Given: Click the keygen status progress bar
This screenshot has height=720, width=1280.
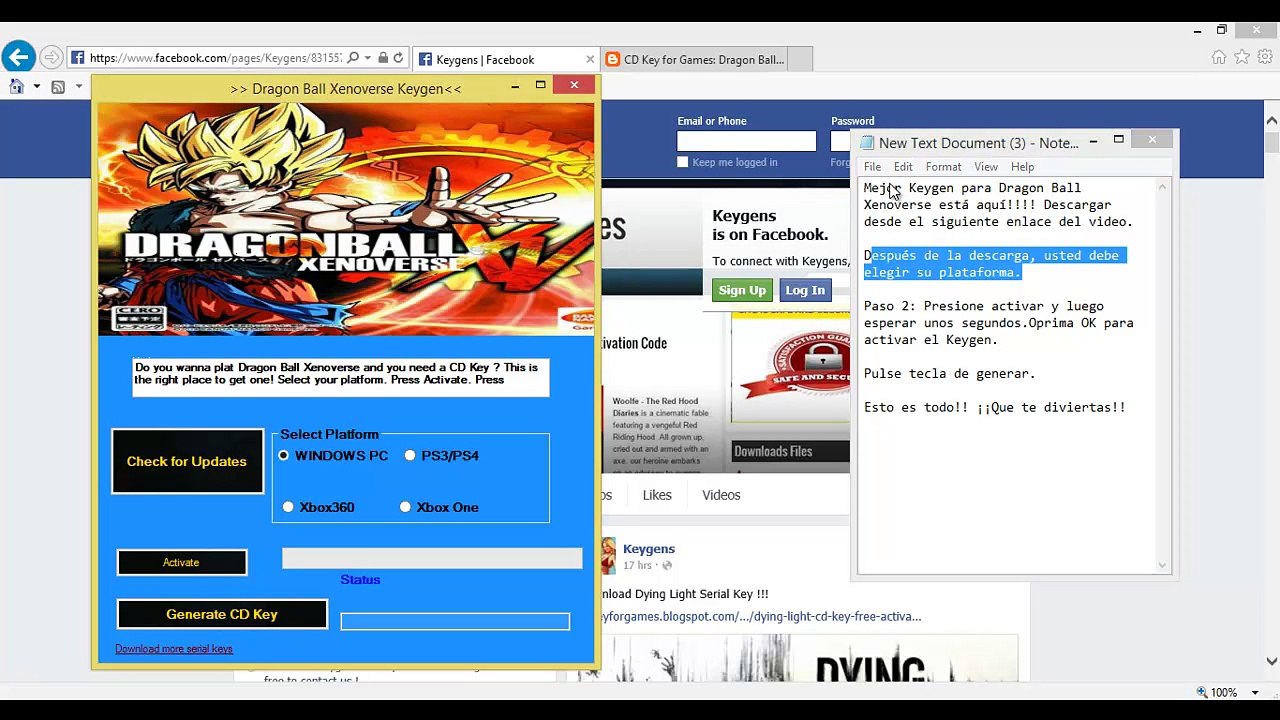Looking at the screenshot, I should click(432, 558).
